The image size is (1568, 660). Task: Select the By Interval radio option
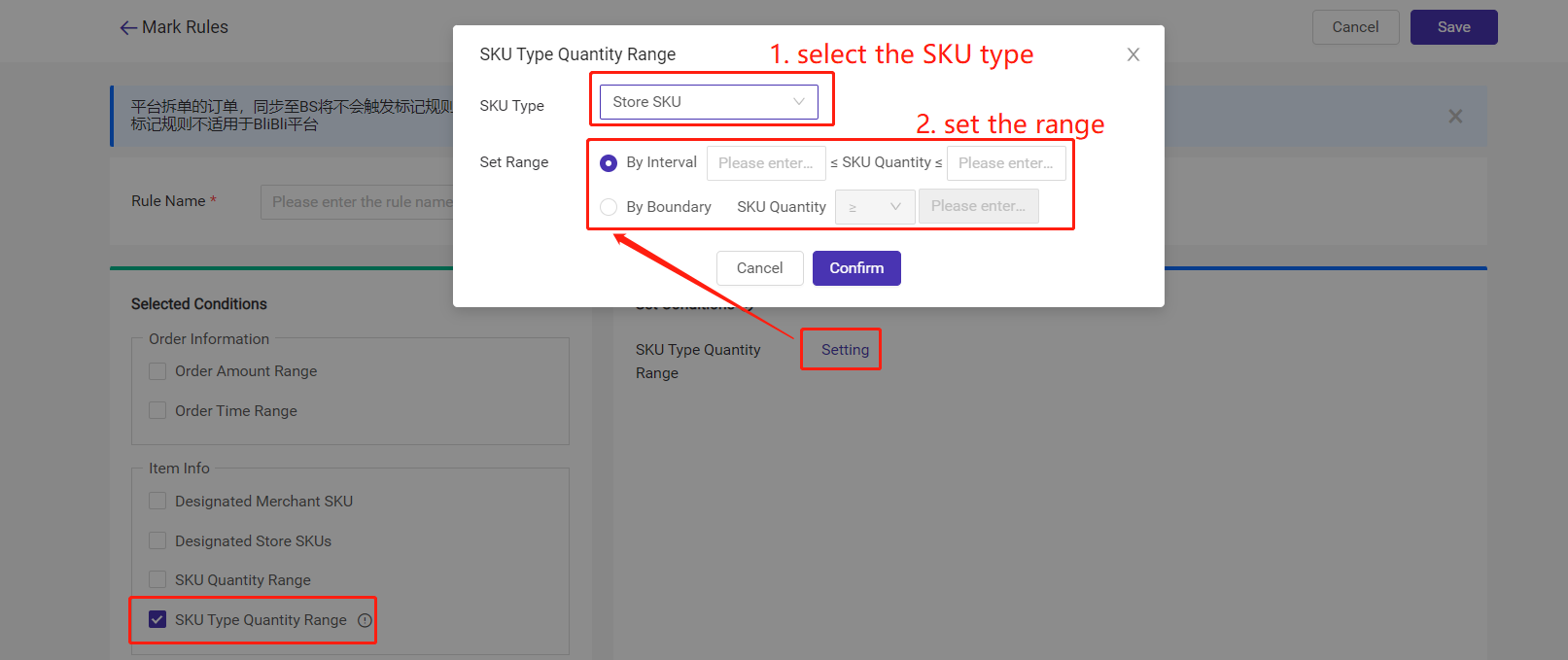pos(609,163)
